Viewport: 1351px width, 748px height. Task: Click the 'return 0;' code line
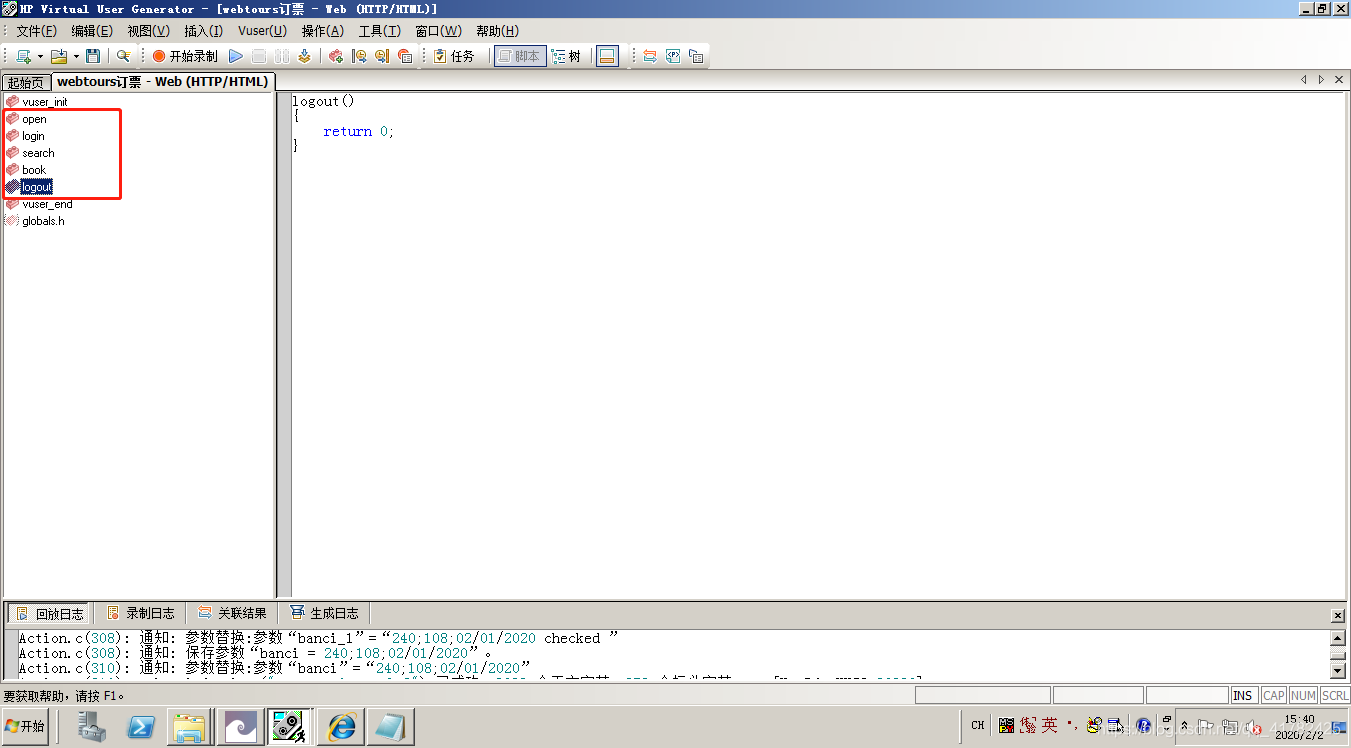coord(359,131)
